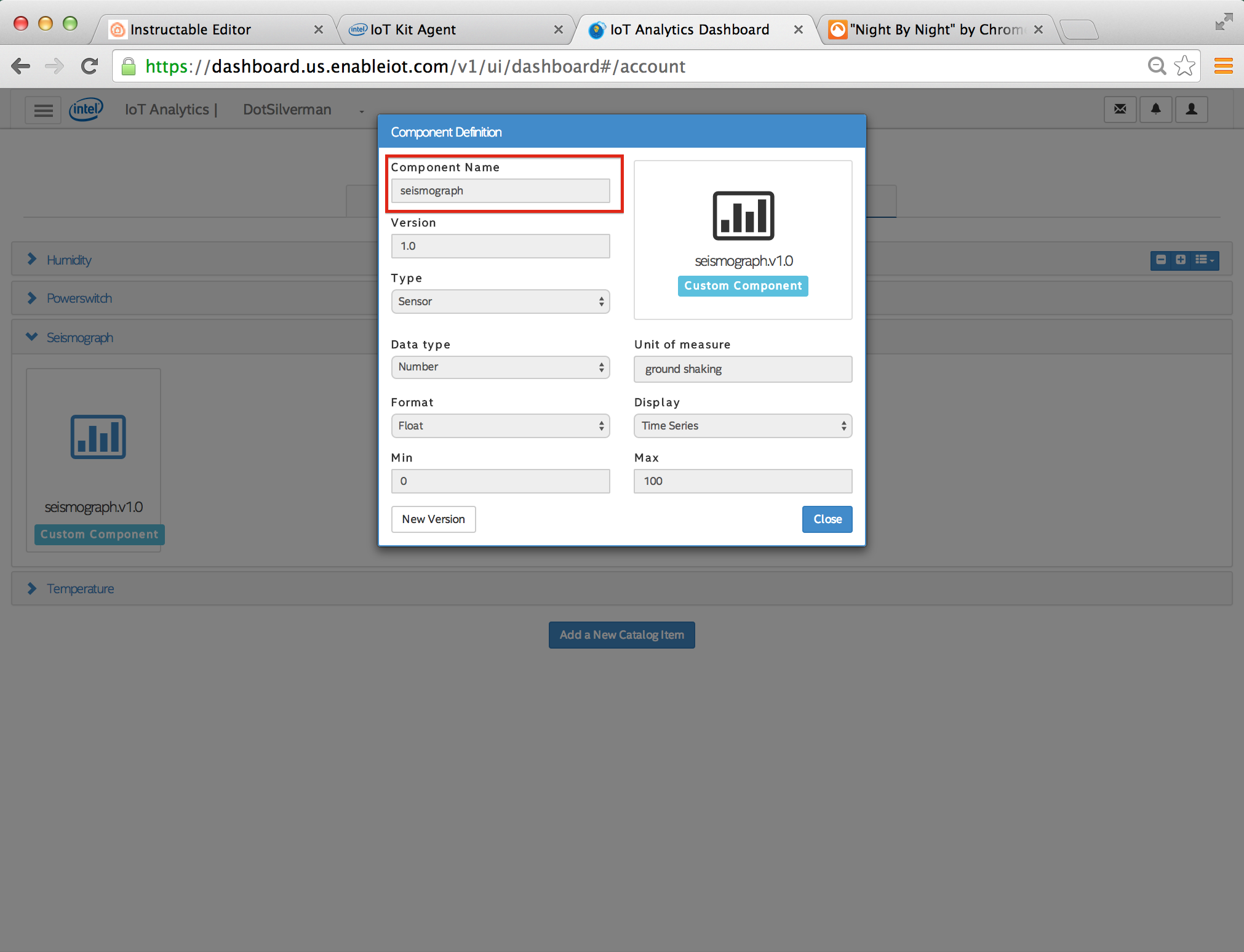Select the Type dropdown to change sensor
This screenshot has width=1244, height=952.
pyautogui.click(x=500, y=301)
